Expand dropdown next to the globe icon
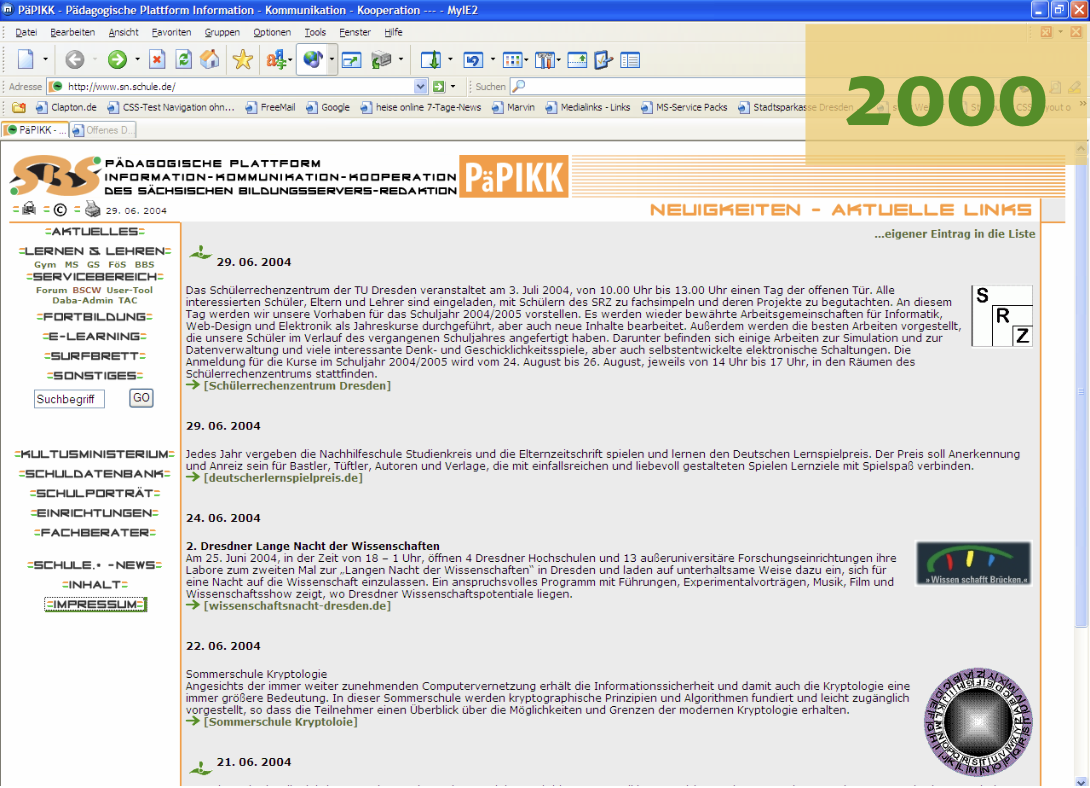 pos(332,60)
